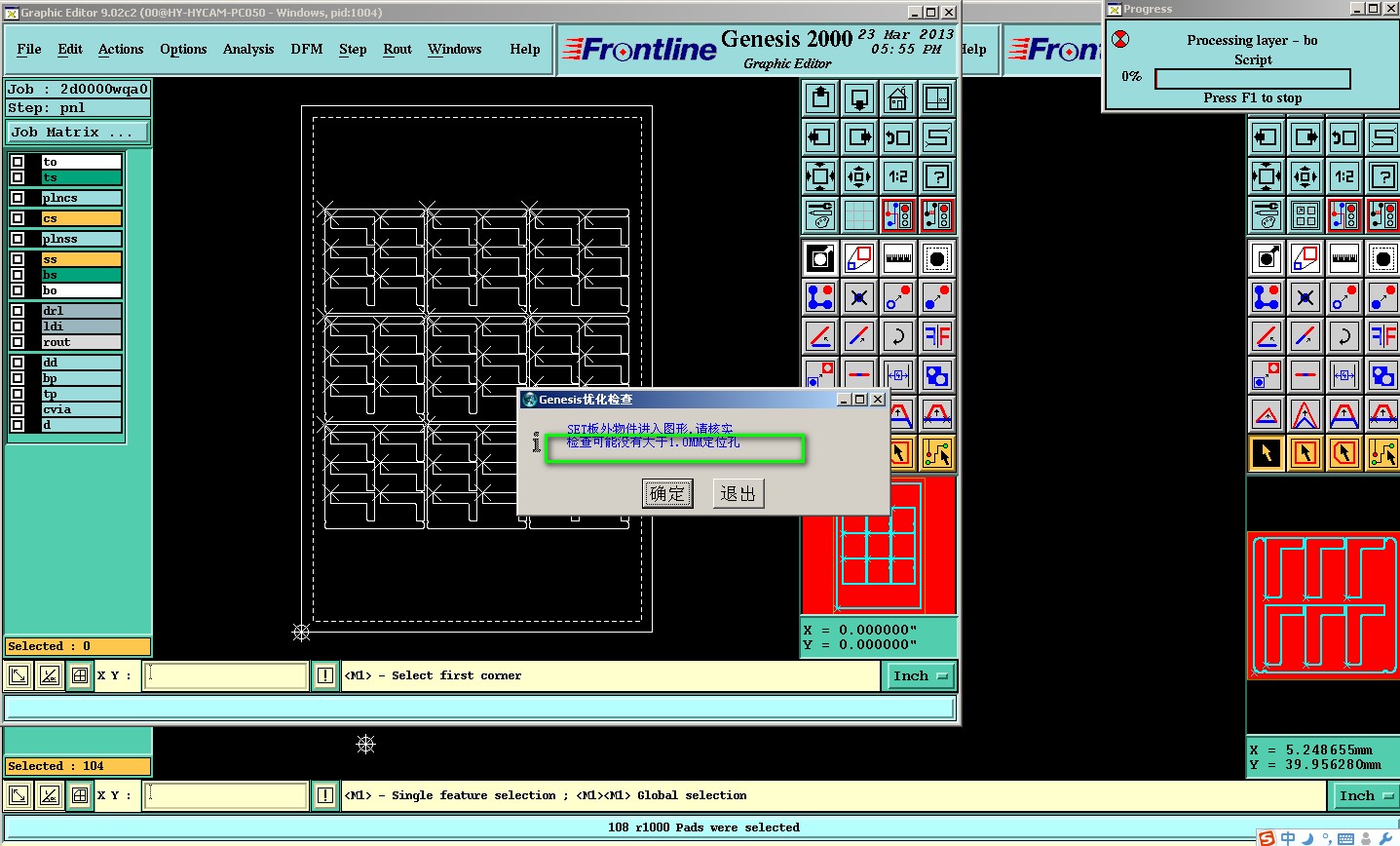
Task: Open the Help menu in front editor
Action: coord(525,49)
